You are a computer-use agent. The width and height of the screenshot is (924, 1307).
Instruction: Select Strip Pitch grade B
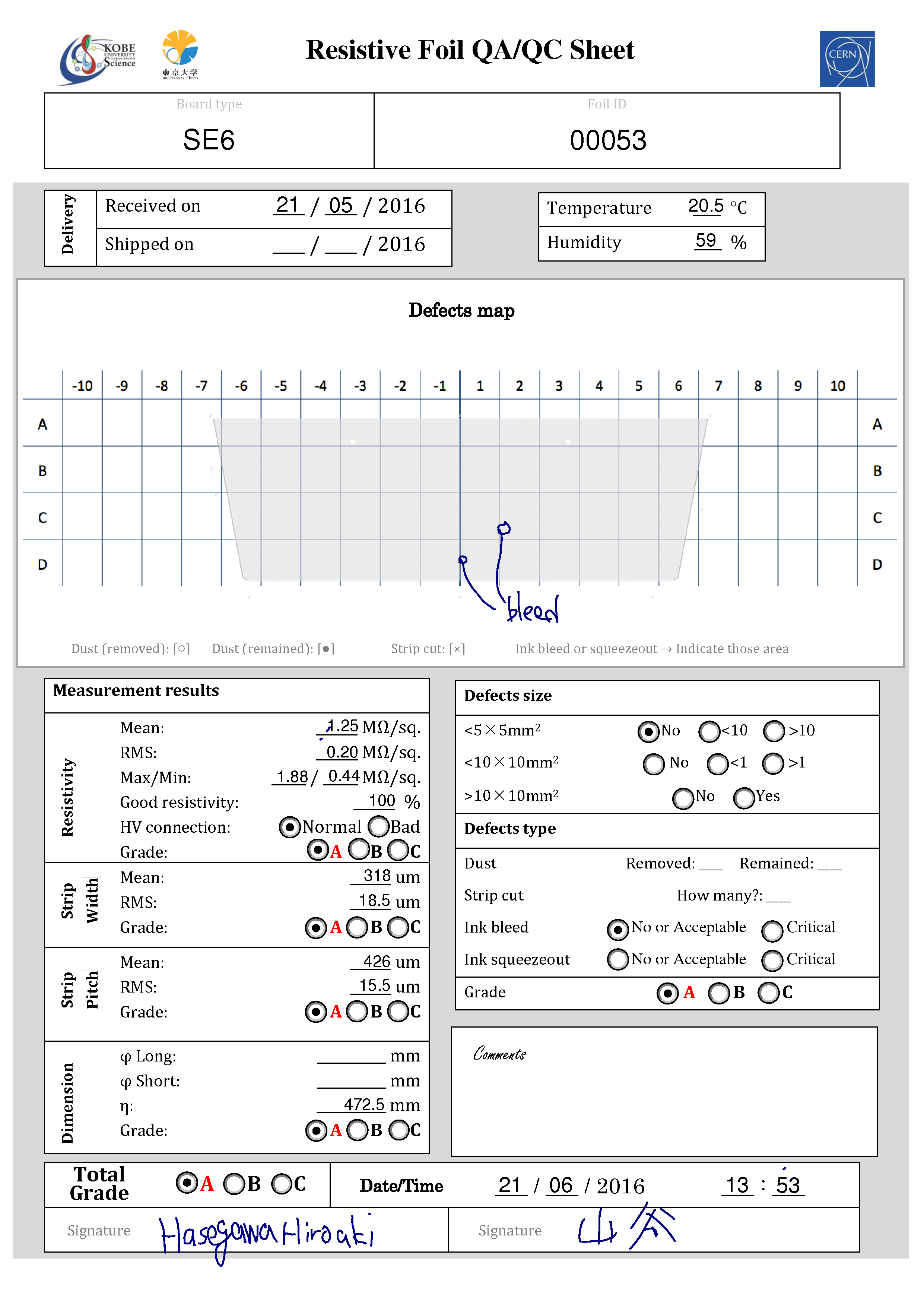point(357,1012)
